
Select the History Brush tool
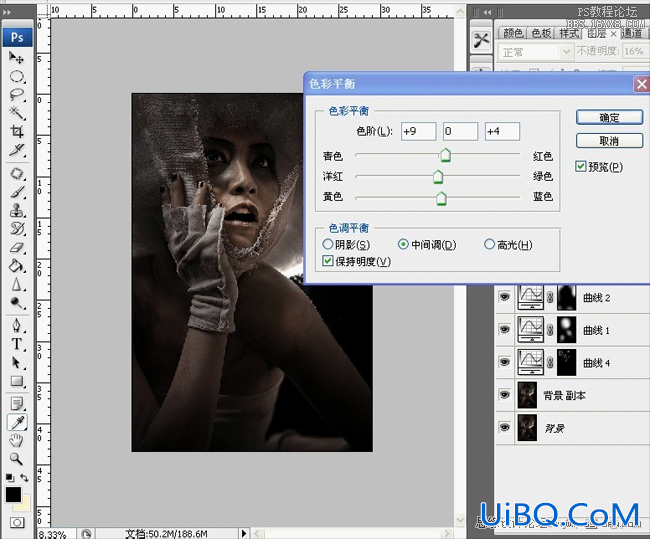coord(17,229)
